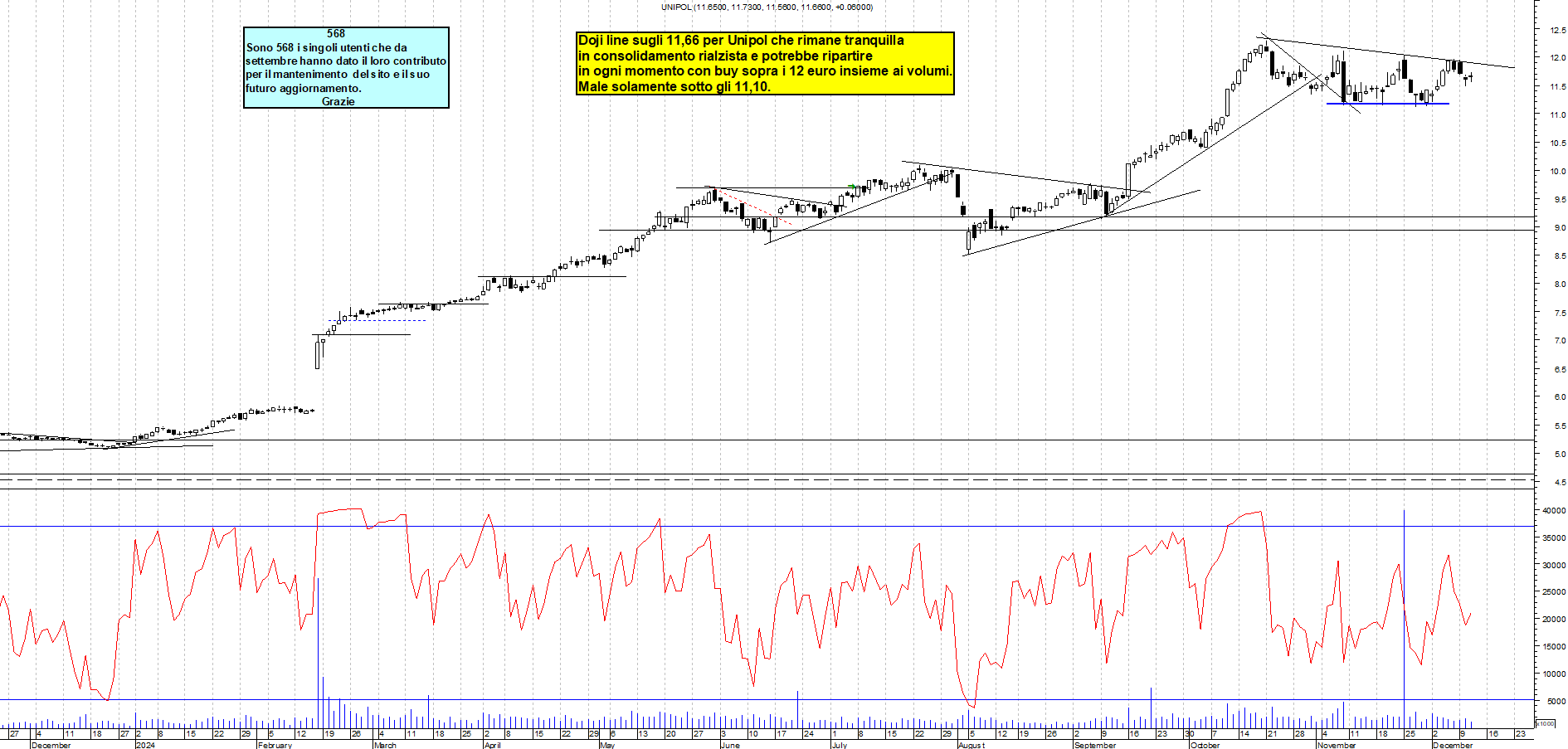The image size is (1568, 749).
Task: Click the 10.0 price axis label
Action: coord(1557,171)
